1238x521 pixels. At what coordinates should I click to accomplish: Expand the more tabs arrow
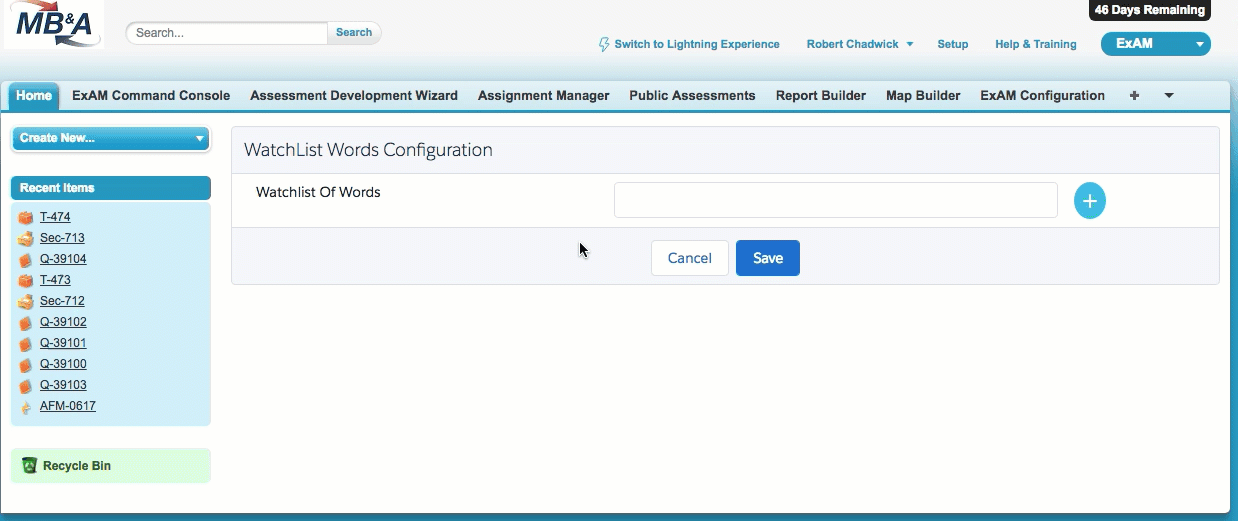1169,96
